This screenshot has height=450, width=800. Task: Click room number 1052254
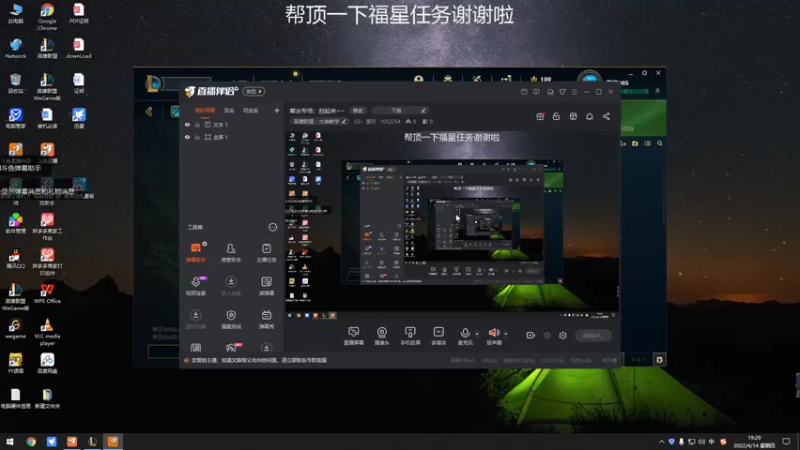point(390,121)
